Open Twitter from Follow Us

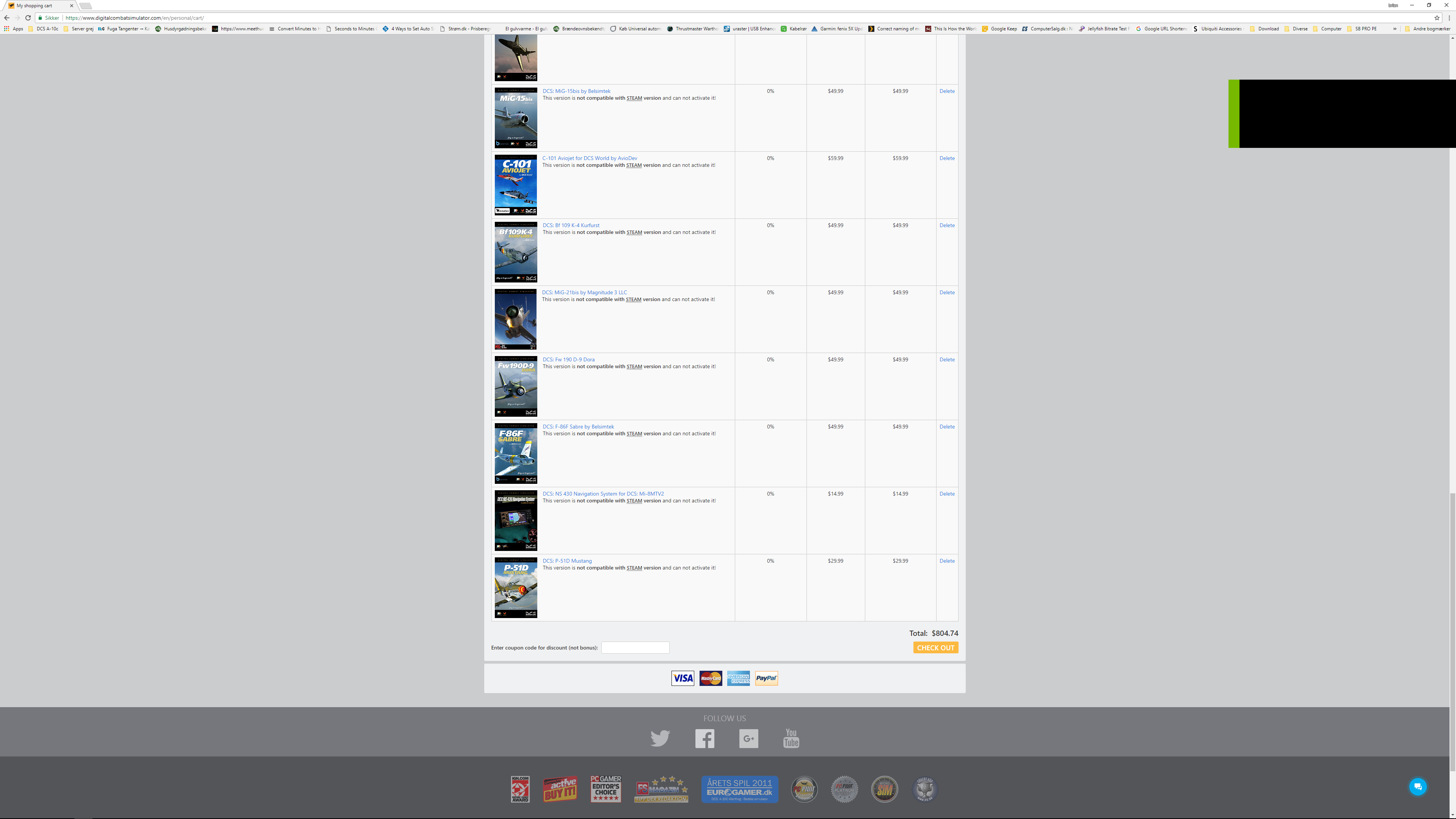click(x=660, y=738)
